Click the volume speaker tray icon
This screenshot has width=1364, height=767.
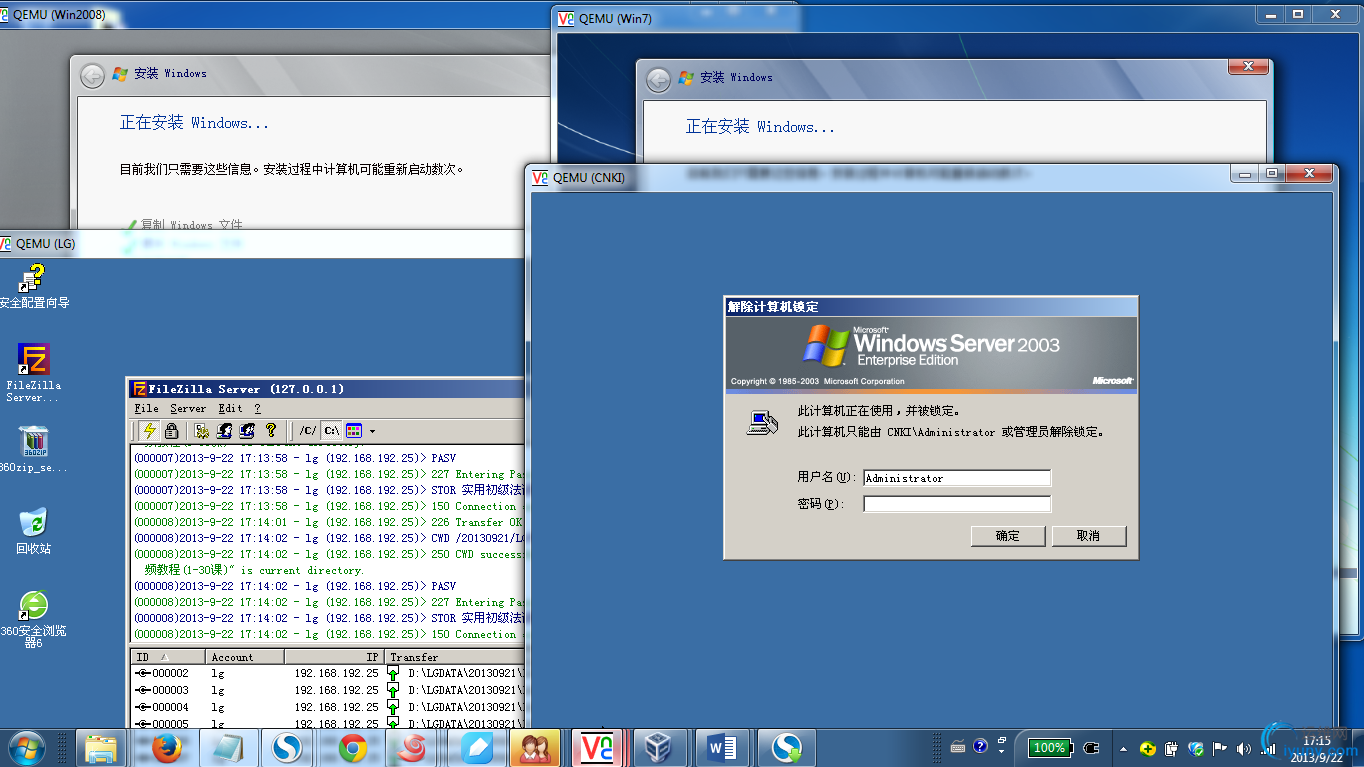point(1243,748)
